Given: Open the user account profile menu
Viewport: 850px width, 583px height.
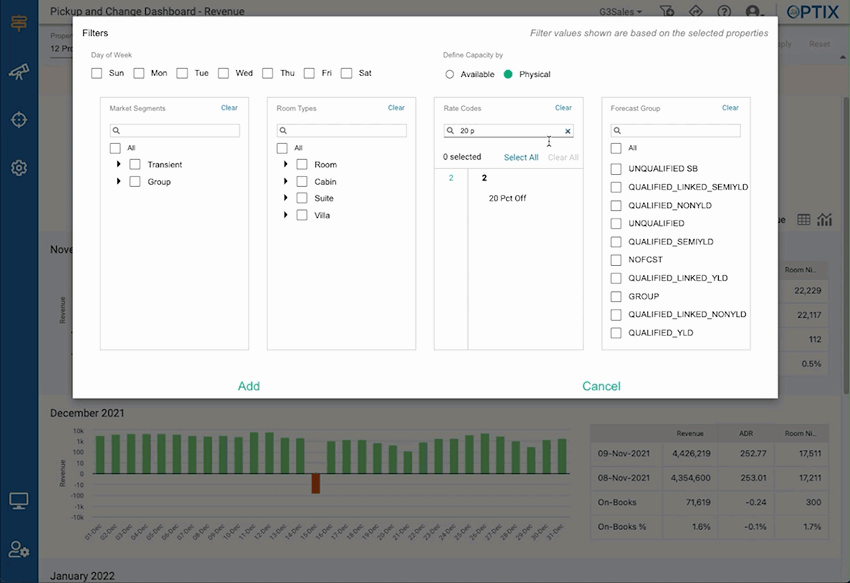Looking at the screenshot, I should 755,12.
